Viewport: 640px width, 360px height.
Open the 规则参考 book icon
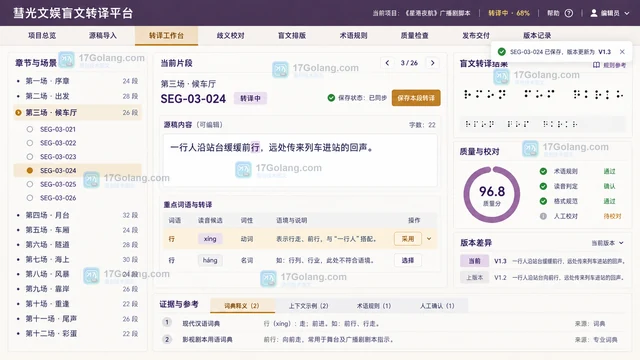pos(596,65)
